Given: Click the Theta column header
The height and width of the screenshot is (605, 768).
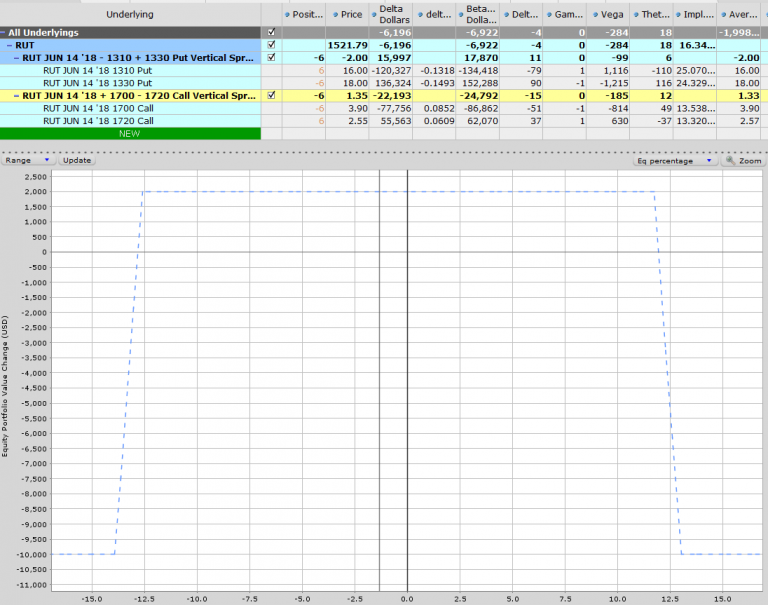Looking at the screenshot, I should 653,15.
